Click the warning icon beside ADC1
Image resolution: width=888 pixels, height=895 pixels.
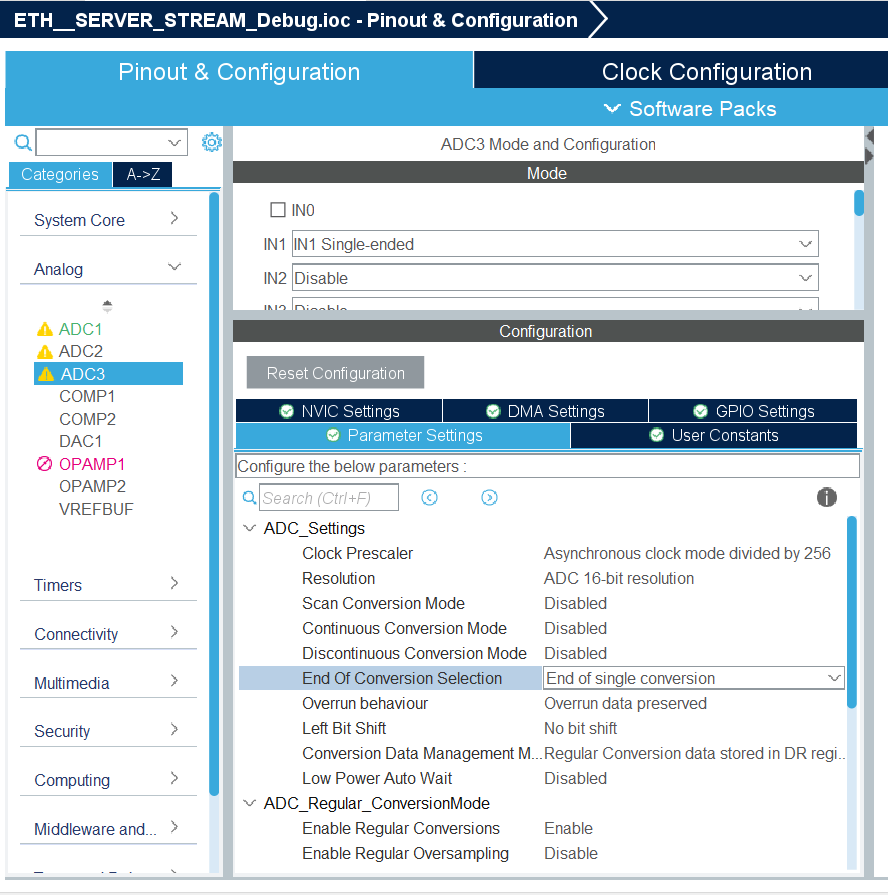[x=47, y=328]
